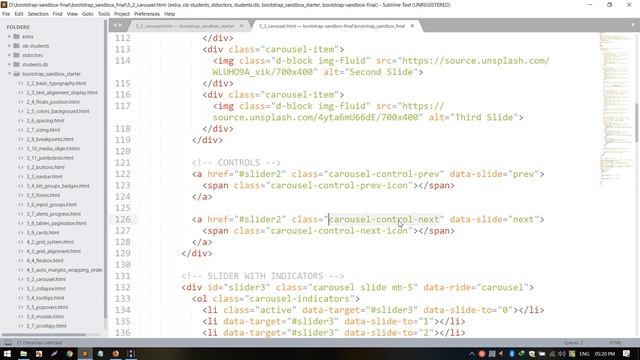Viewport: 640px width, 360px height.
Task: Open 2_2_basic_typography.html in sidebar
Action: tap(56, 83)
